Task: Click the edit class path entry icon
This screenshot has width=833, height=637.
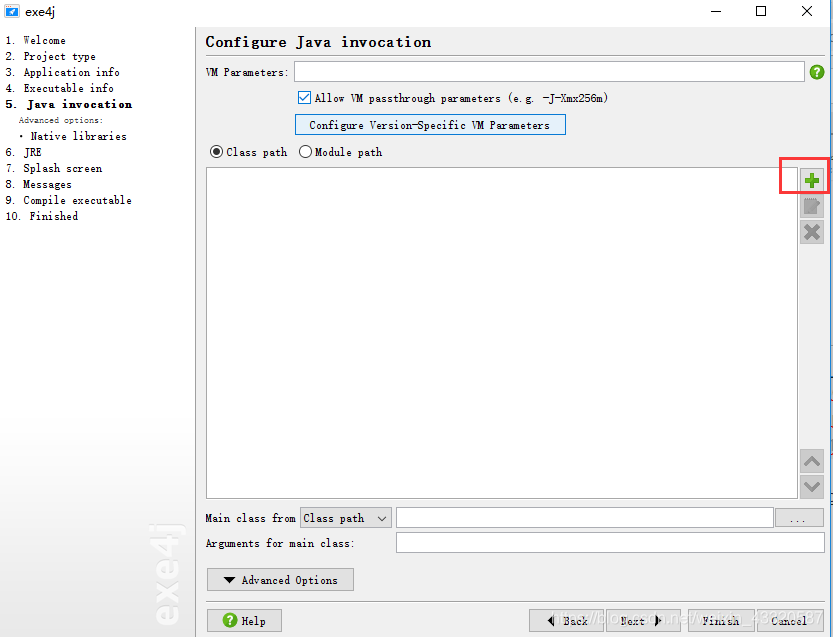Action: click(811, 206)
